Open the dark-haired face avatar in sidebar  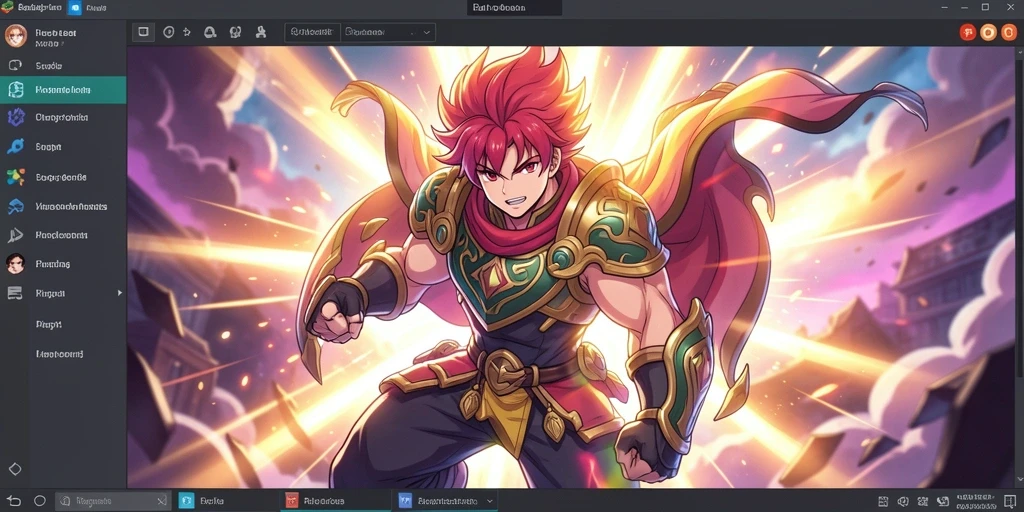pos(16,264)
